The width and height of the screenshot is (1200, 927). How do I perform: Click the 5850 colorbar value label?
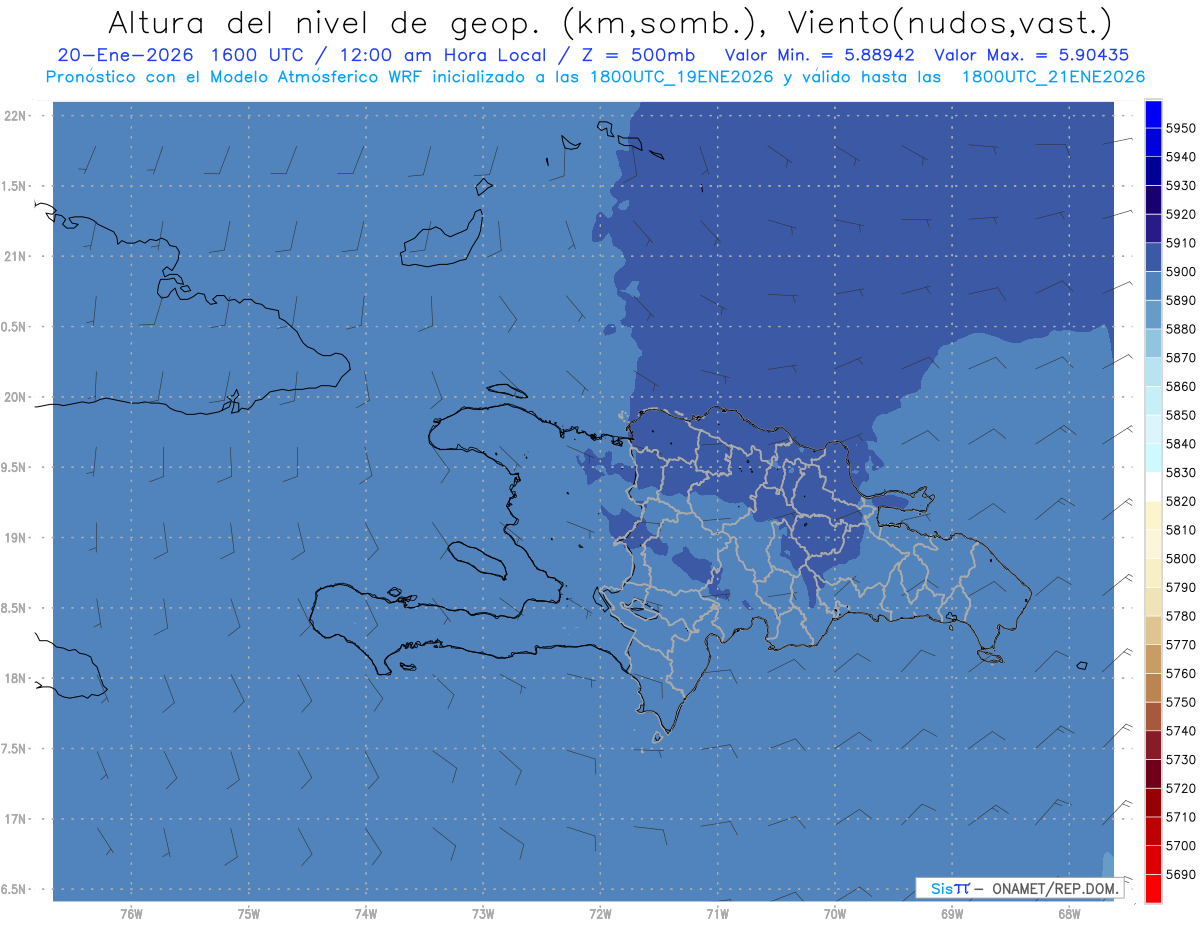1180,415
